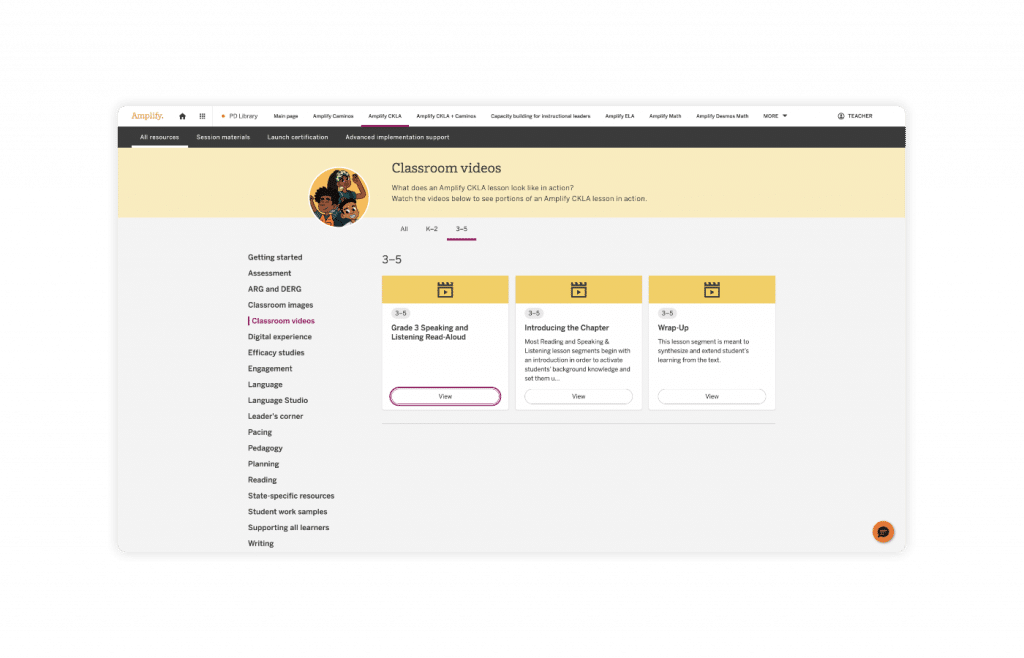Click the Grade 3 Speaking and Listening title
The height and width of the screenshot is (658, 1024).
(430, 332)
